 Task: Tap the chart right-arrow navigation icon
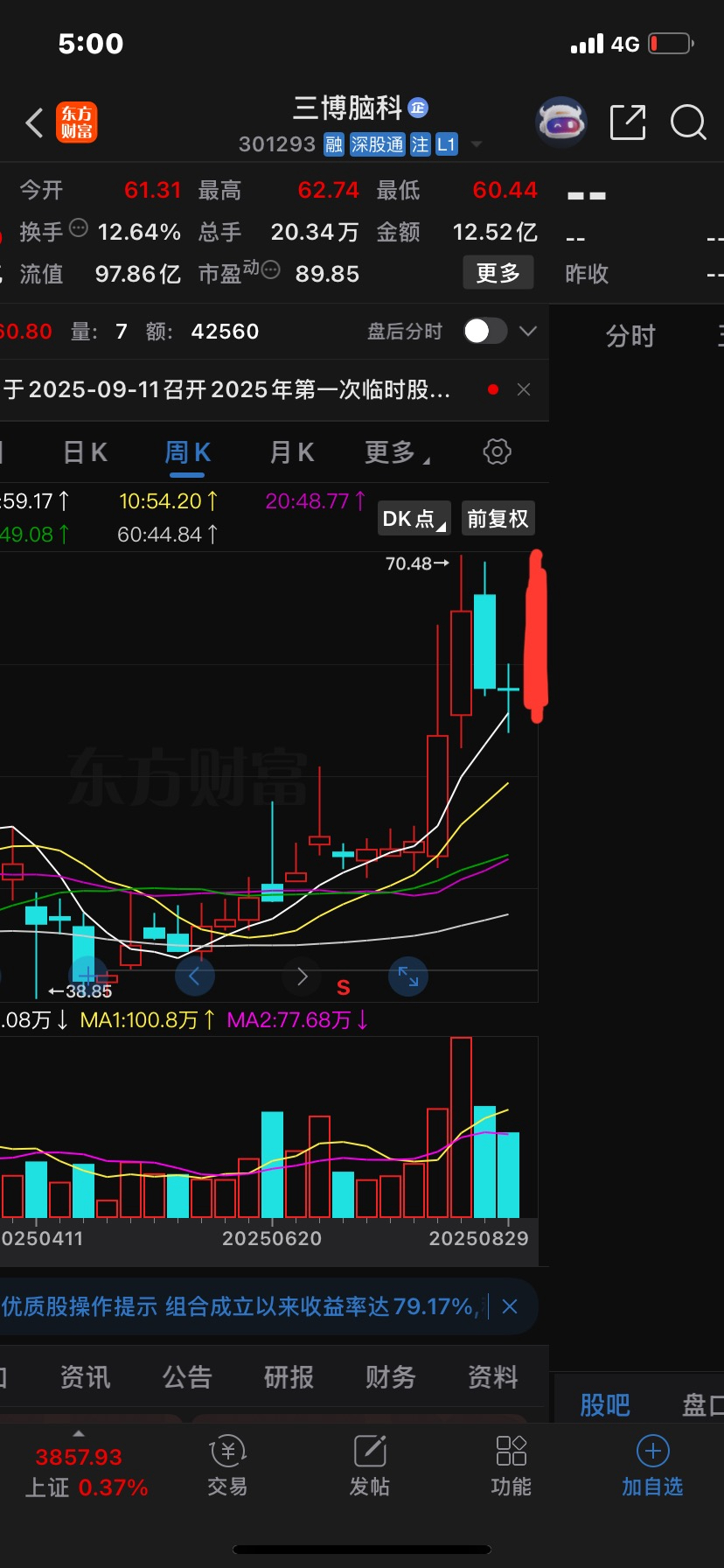coord(302,976)
